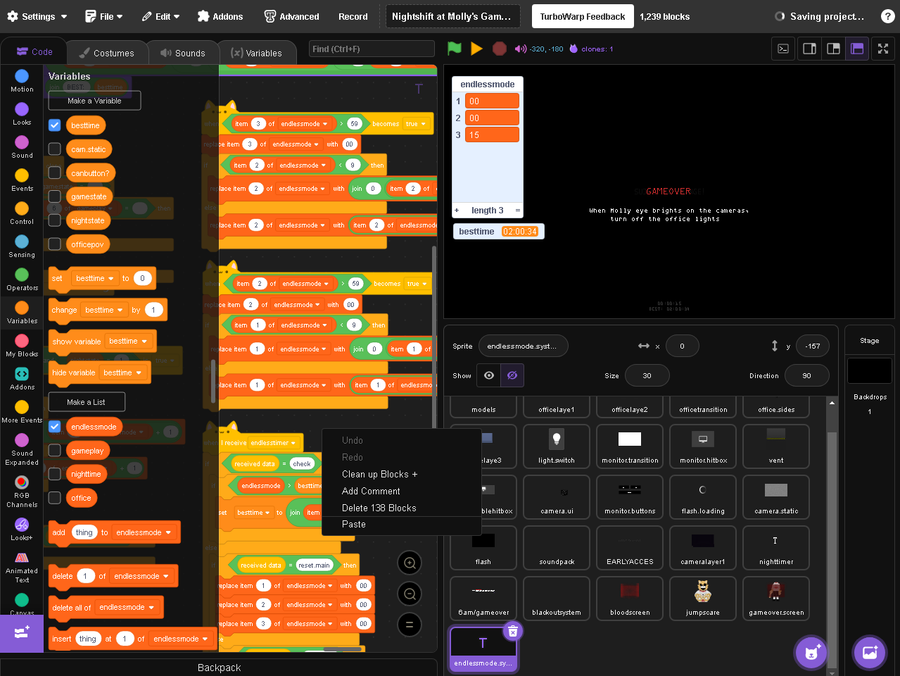Check the gameplay list checkbox

[x=55, y=450]
